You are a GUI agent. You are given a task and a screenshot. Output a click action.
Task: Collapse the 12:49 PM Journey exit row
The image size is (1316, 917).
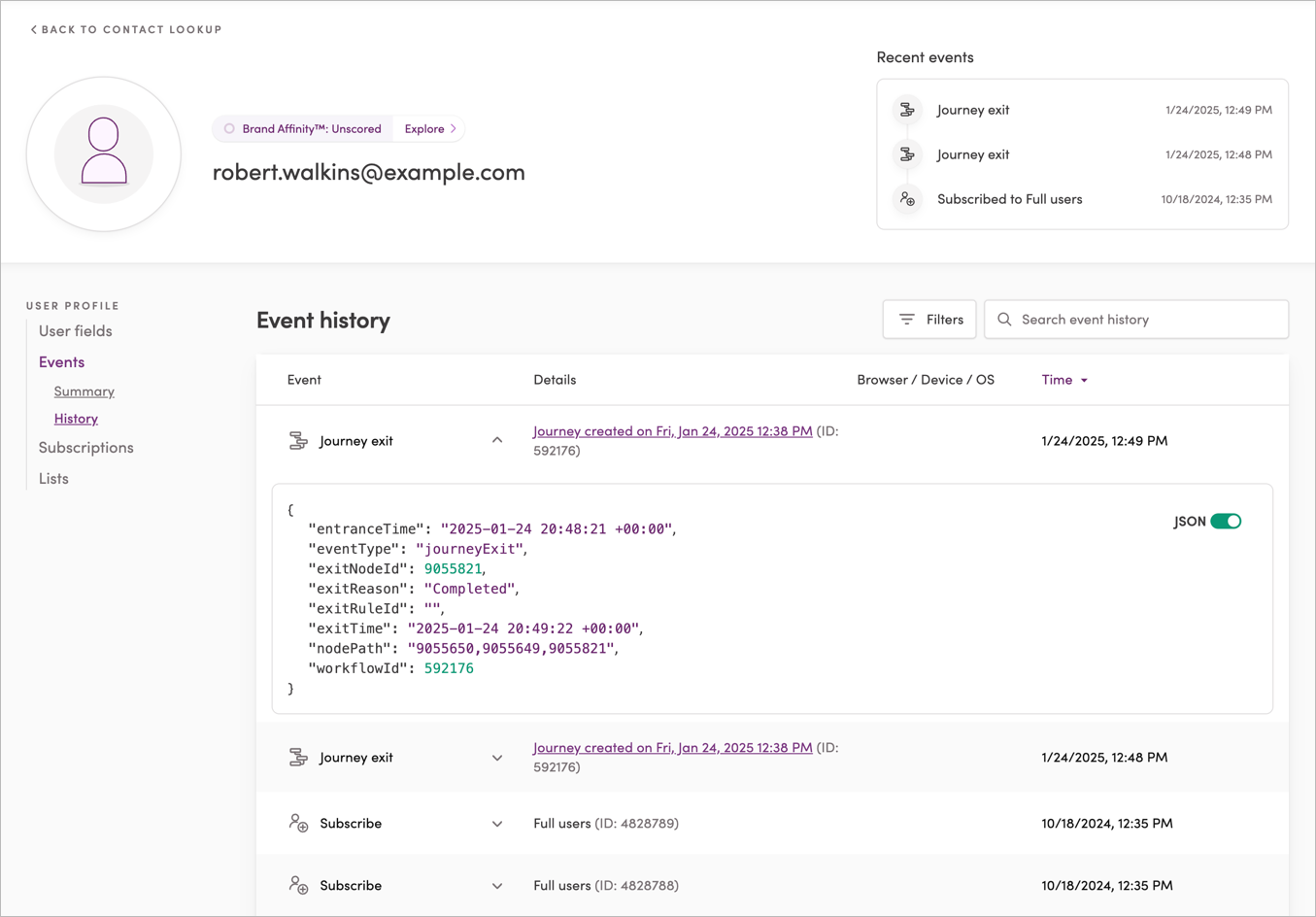click(497, 441)
